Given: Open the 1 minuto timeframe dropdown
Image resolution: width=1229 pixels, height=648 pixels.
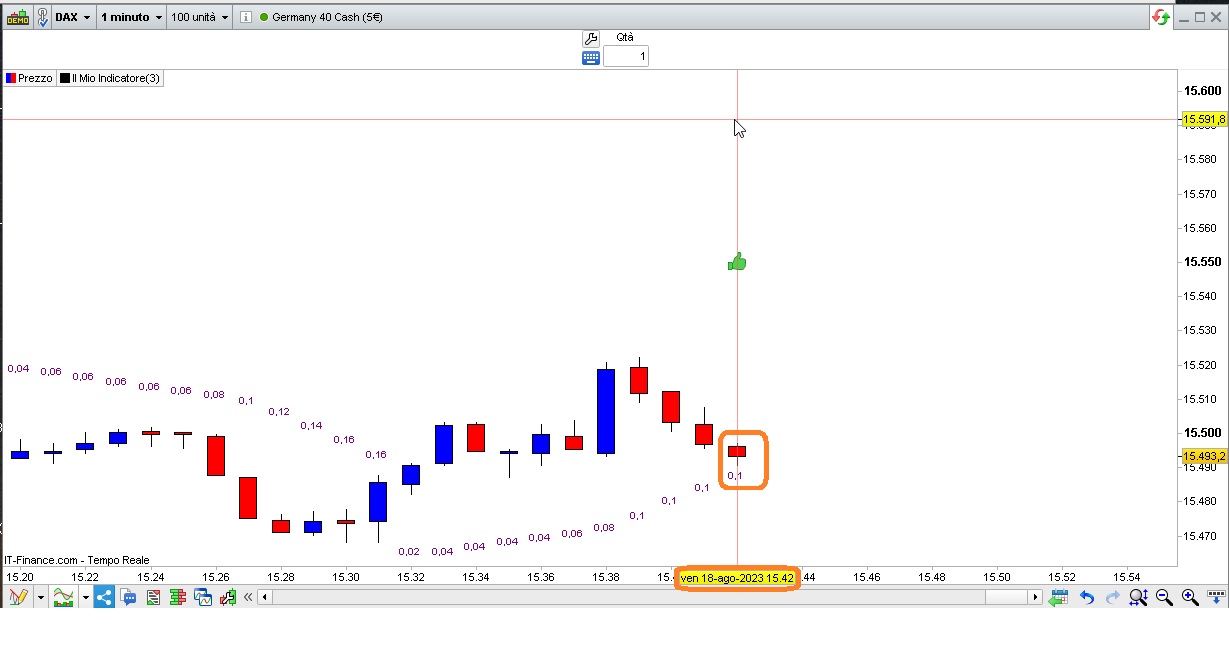Looking at the screenshot, I should [131, 17].
